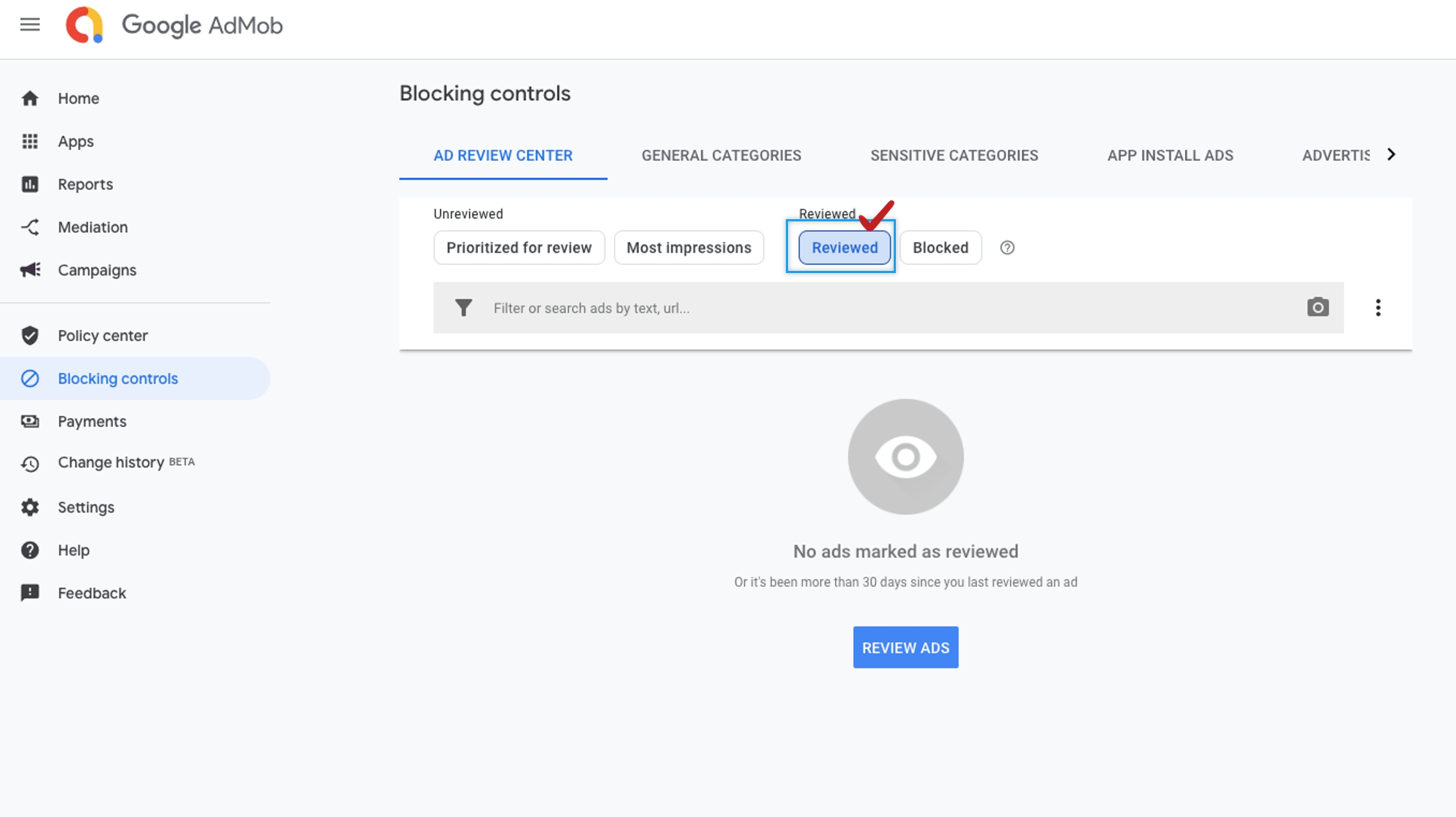
Task: Click Blocking controls sidebar label
Action: click(x=118, y=379)
